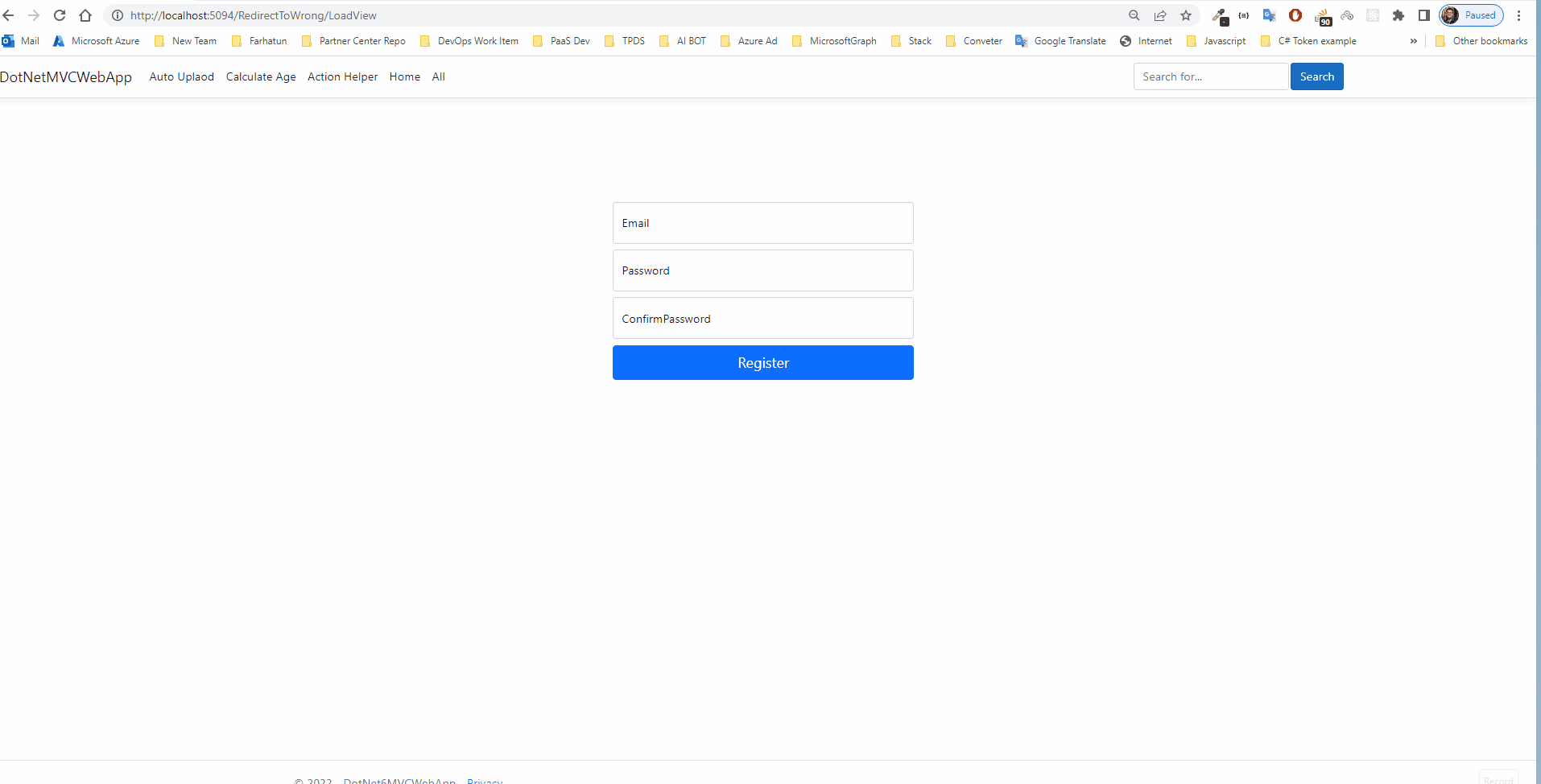Expand the hidden bookmarks chevron

(x=1414, y=41)
